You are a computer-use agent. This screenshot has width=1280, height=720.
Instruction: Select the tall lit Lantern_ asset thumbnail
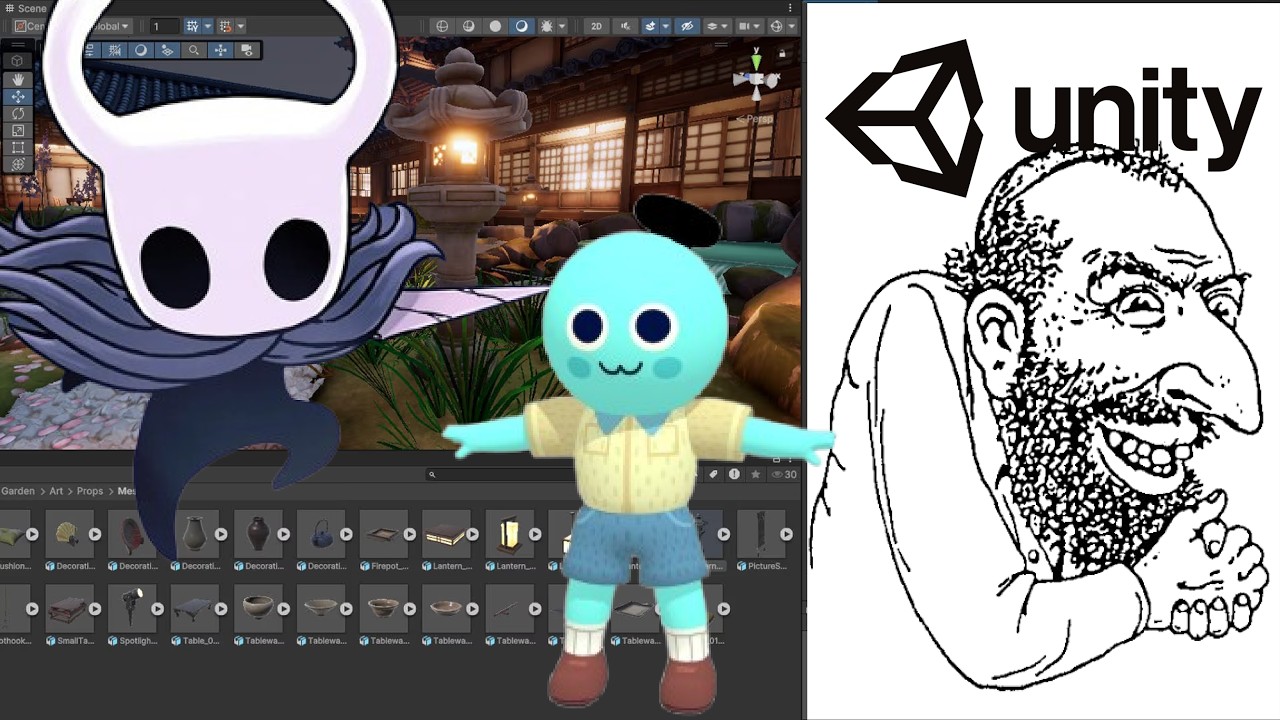point(508,534)
